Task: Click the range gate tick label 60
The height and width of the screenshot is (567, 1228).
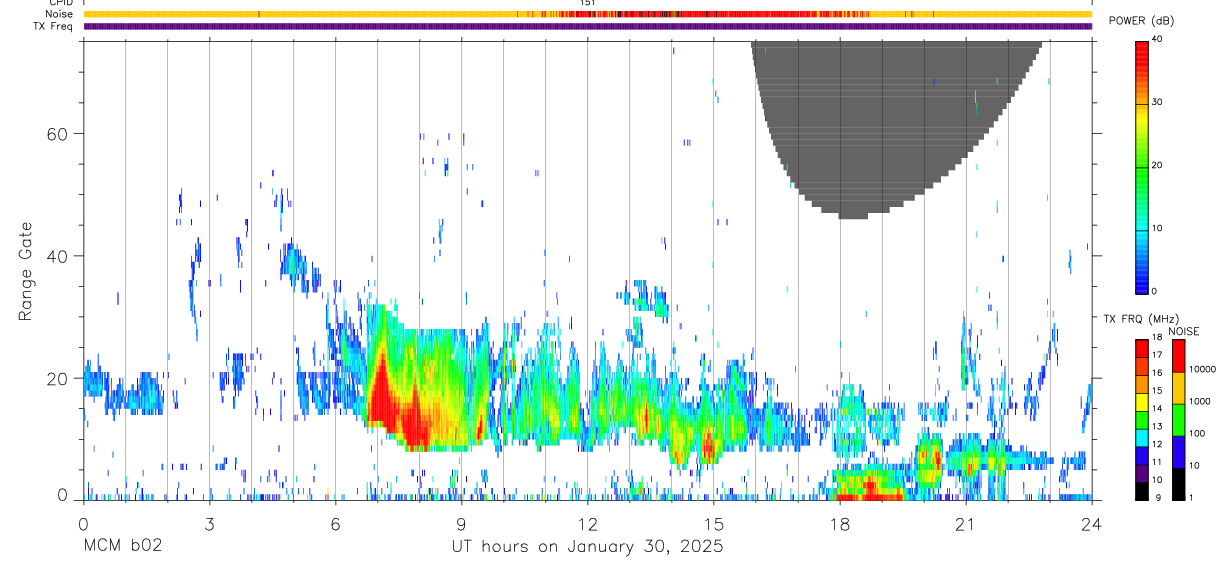Action: 58,134
